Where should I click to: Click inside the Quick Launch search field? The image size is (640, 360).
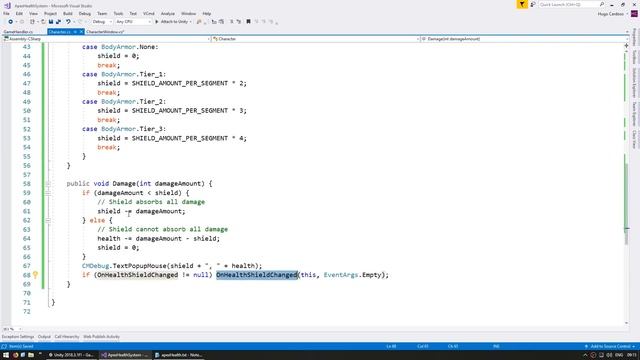[x=569, y=4]
